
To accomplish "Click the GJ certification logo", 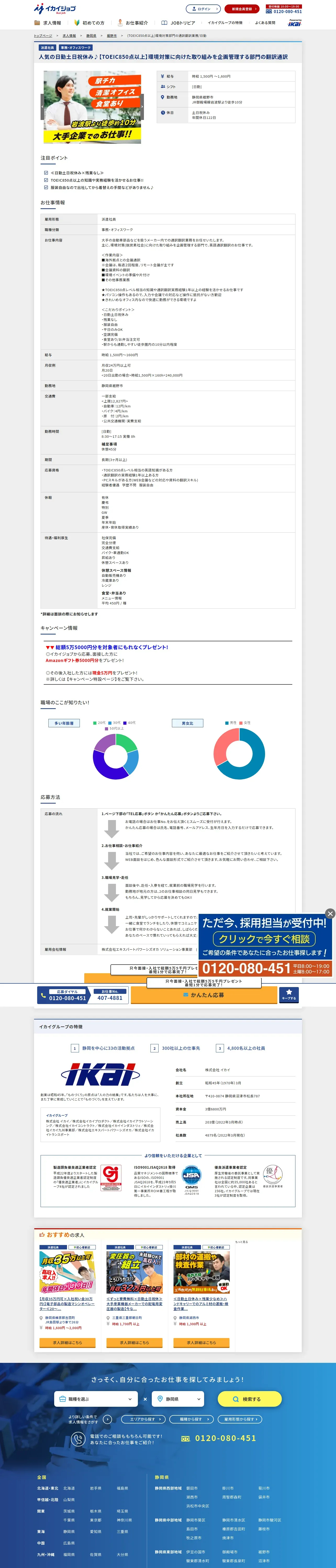I will pos(111,1178).
